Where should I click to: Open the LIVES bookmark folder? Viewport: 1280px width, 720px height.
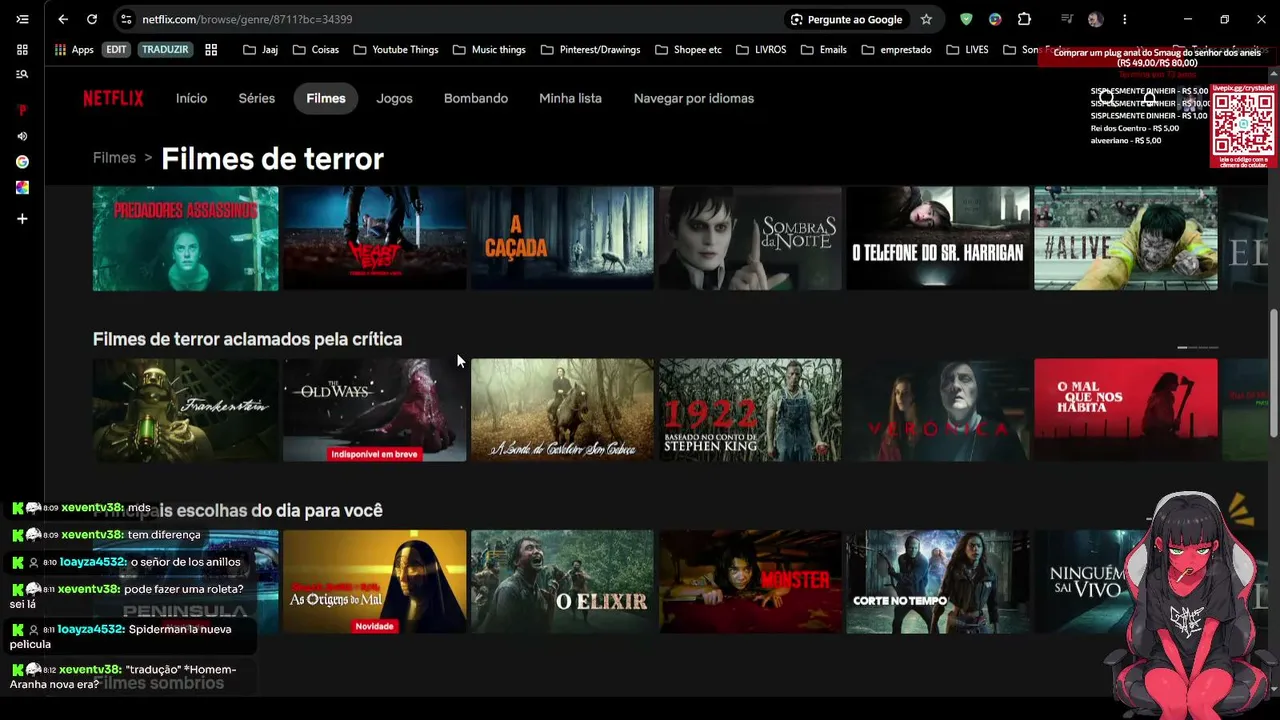[967, 50]
